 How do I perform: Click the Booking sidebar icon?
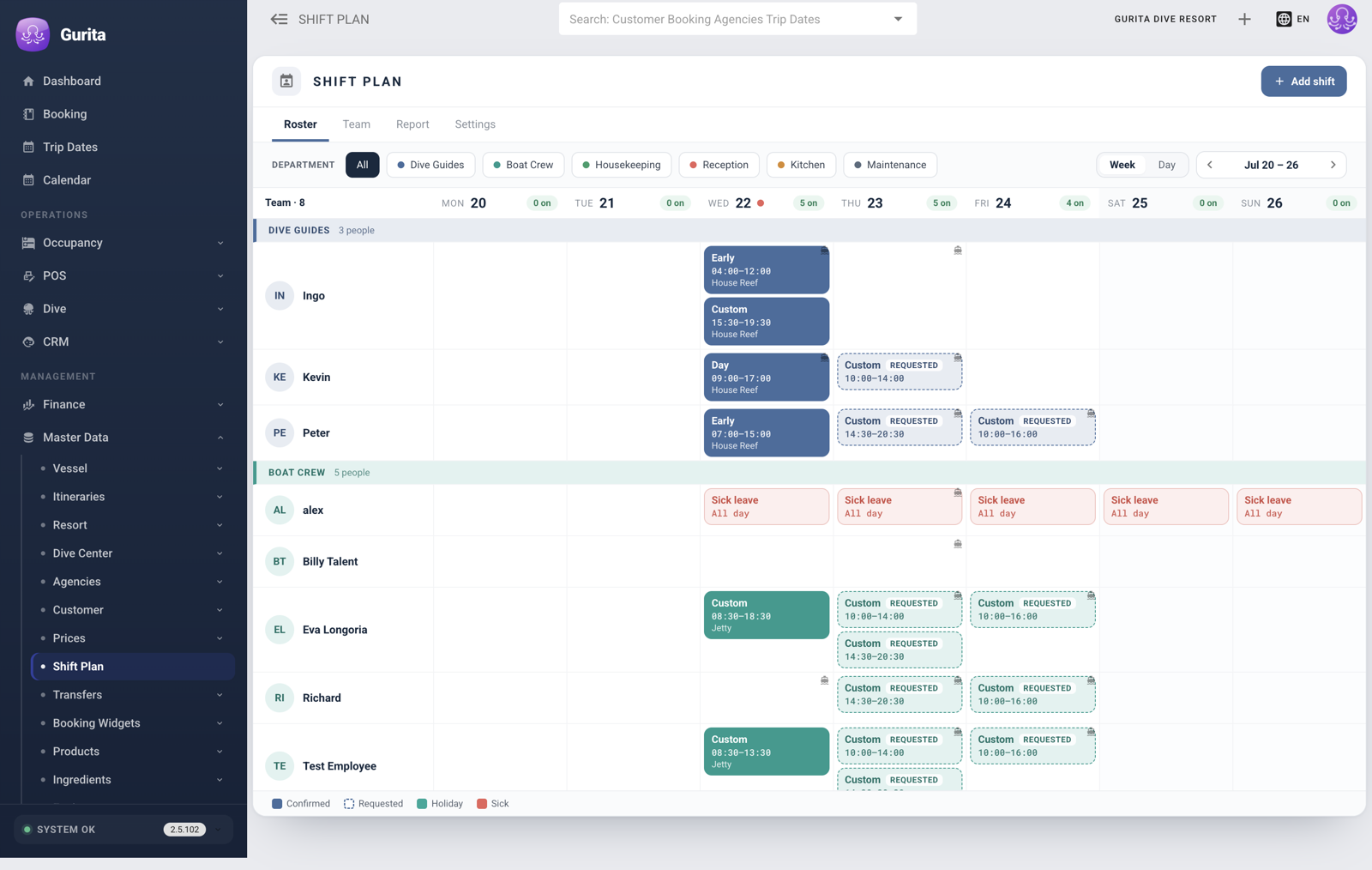coord(28,114)
